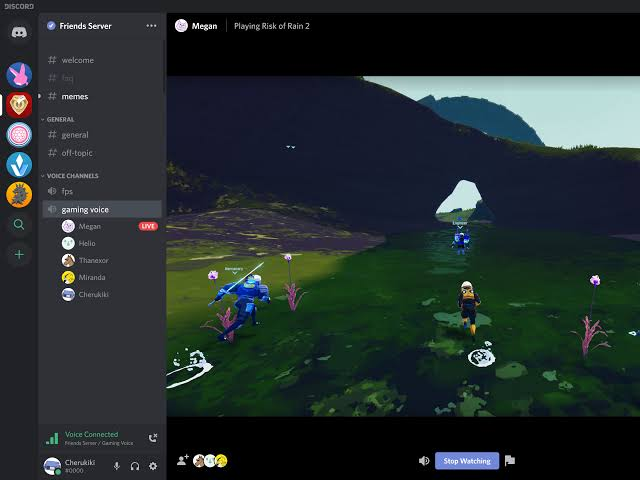Click the stream viewers avatar group
The image size is (640, 480).
click(210, 460)
